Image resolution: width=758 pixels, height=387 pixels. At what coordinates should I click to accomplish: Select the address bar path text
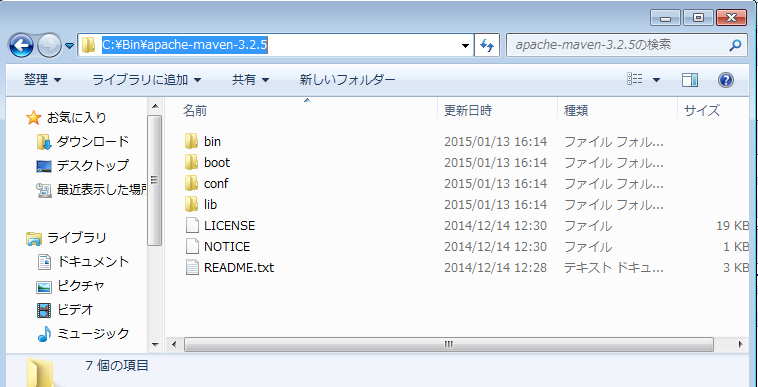click(185, 45)
